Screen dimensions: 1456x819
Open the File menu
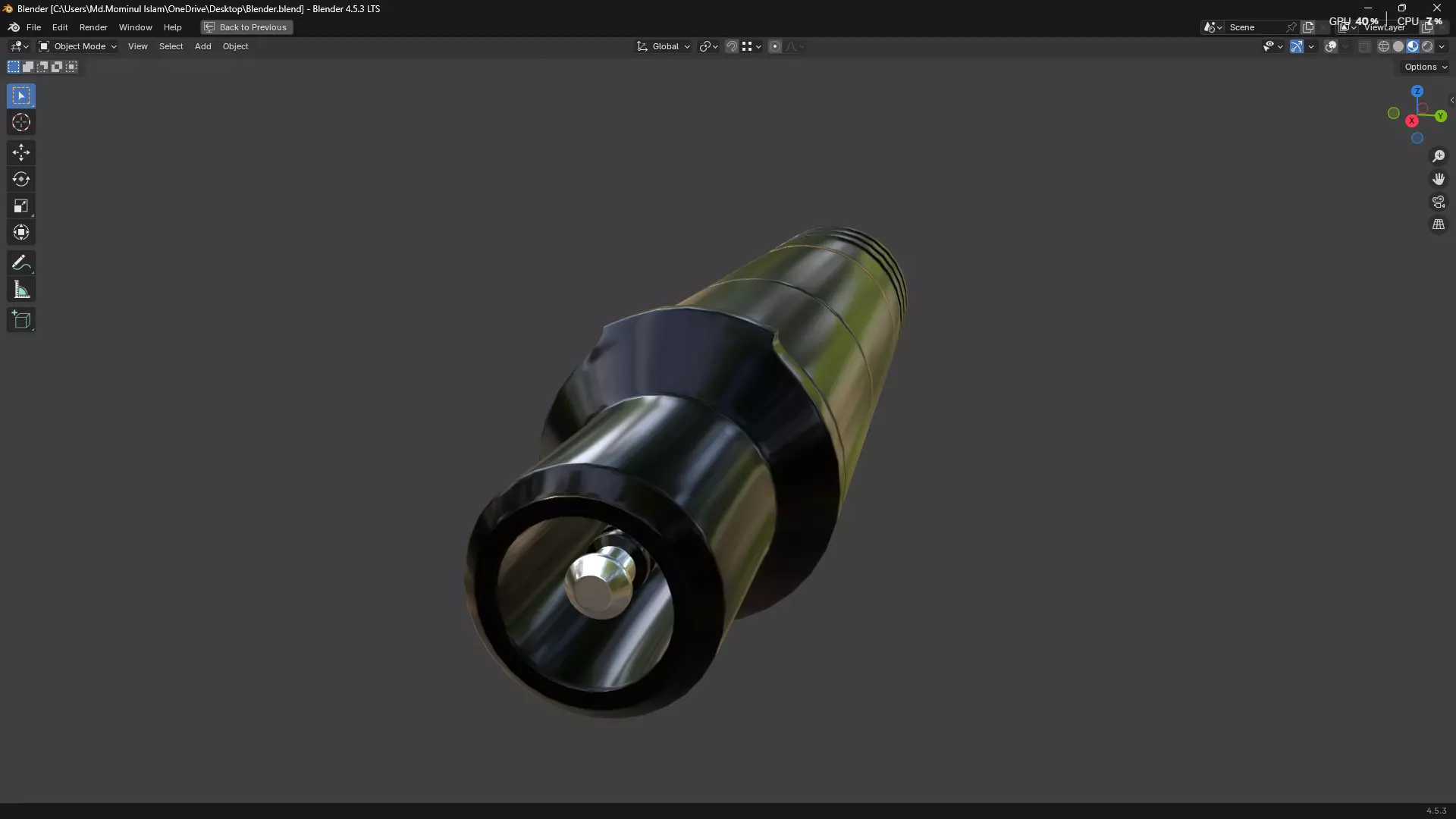(33, 27)
